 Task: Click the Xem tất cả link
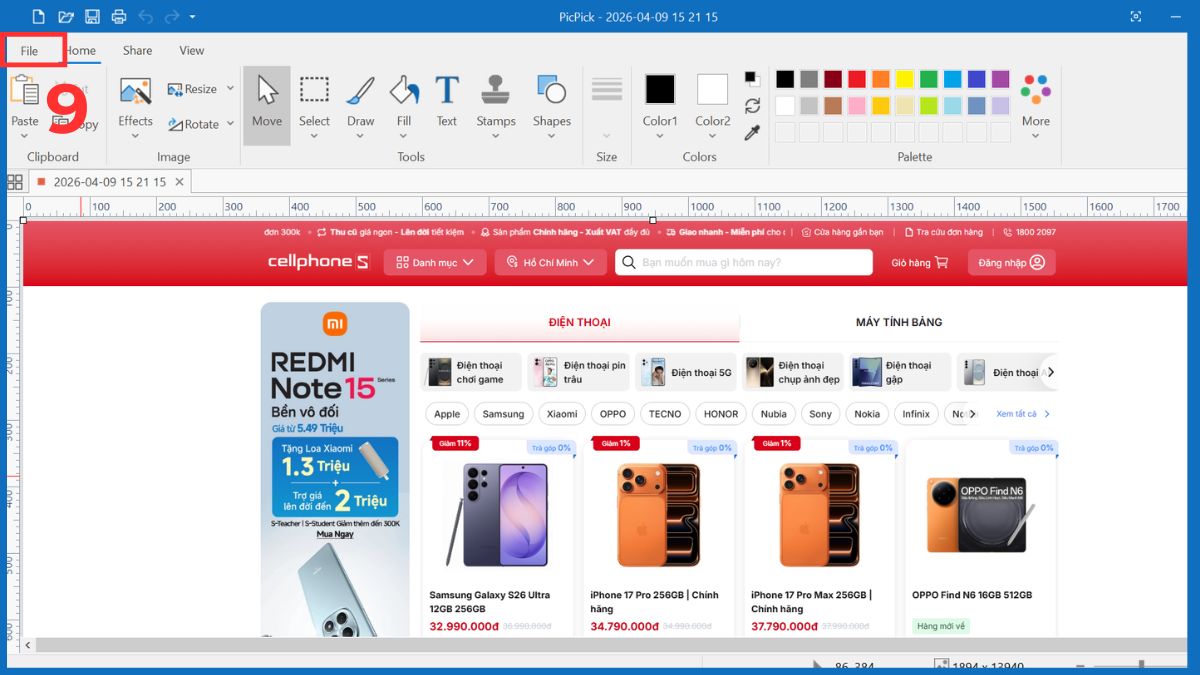[1023, 414]
